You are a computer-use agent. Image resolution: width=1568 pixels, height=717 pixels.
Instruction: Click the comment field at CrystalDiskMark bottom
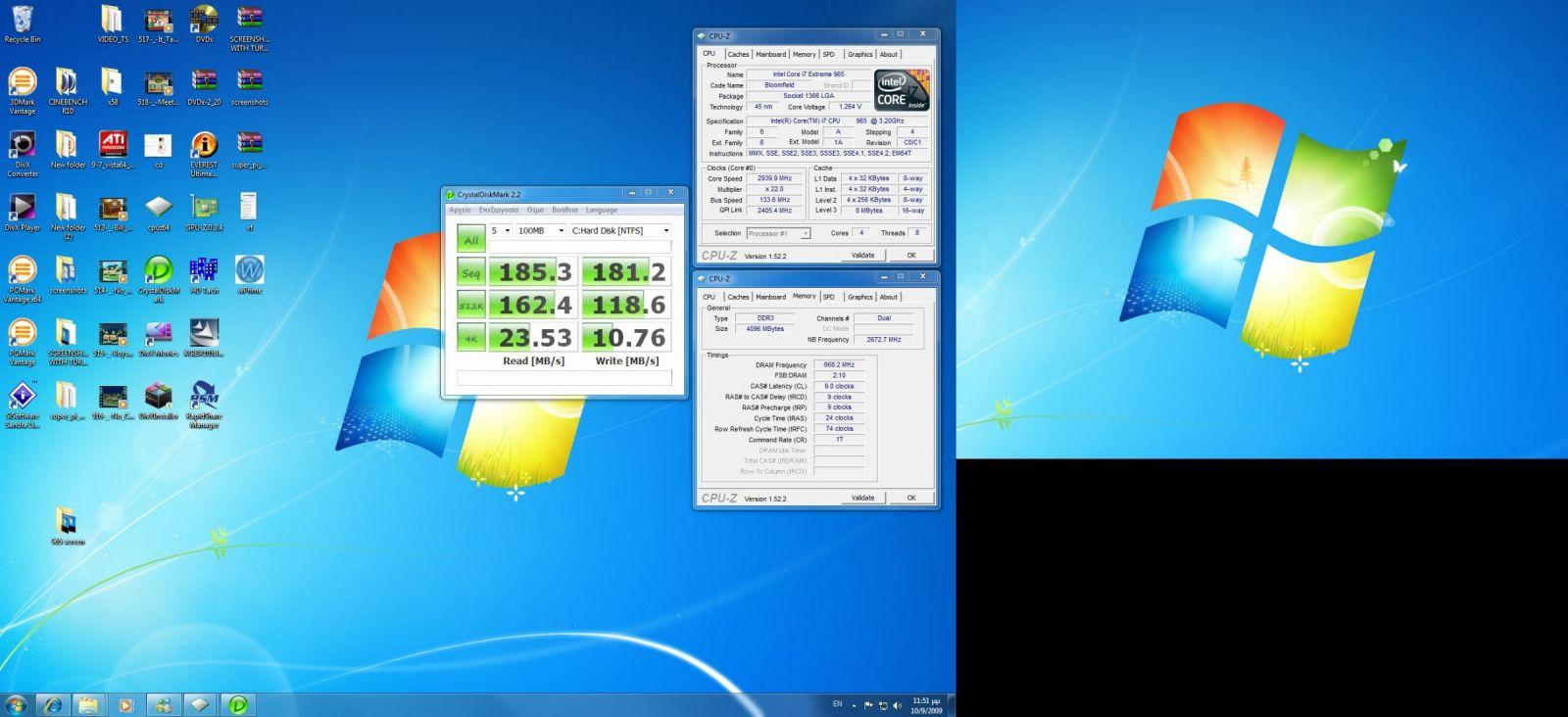pos(564,377)
